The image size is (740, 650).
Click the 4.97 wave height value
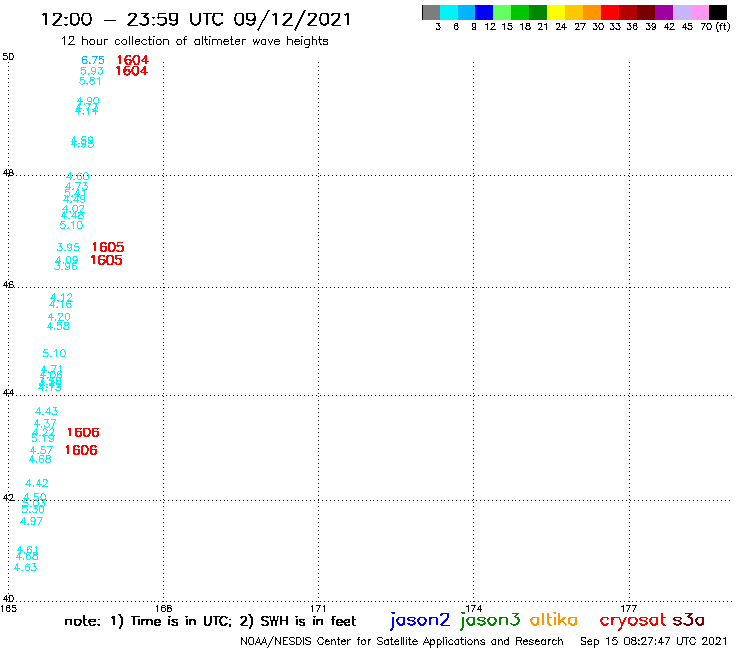[32, 522]
